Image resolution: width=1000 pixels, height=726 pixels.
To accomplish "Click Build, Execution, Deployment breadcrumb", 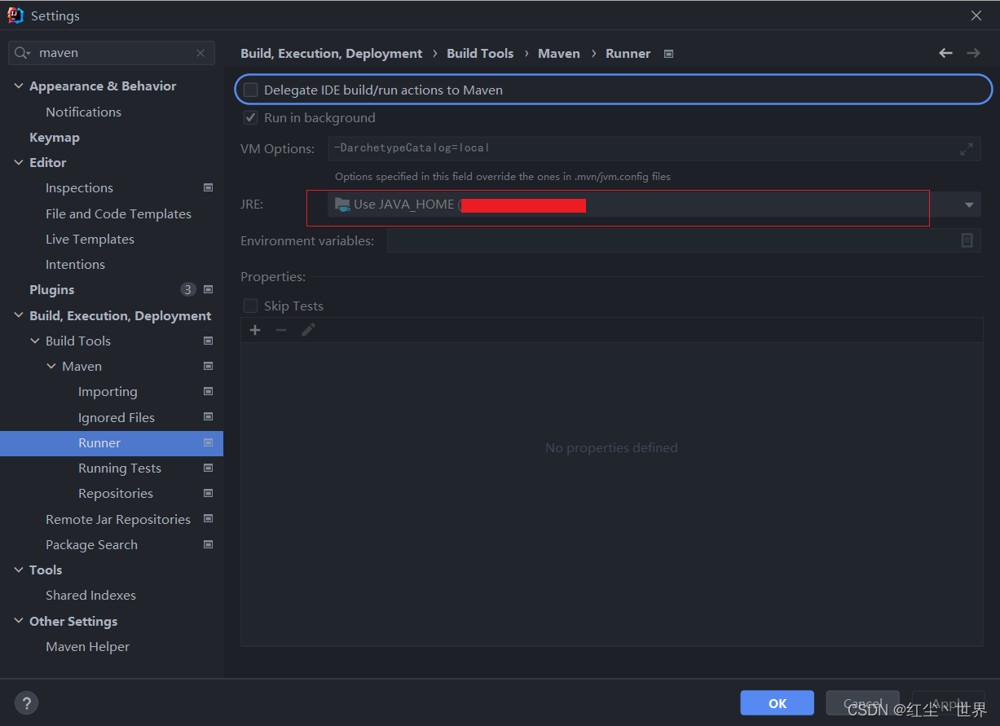I will [x=331, y=54].
